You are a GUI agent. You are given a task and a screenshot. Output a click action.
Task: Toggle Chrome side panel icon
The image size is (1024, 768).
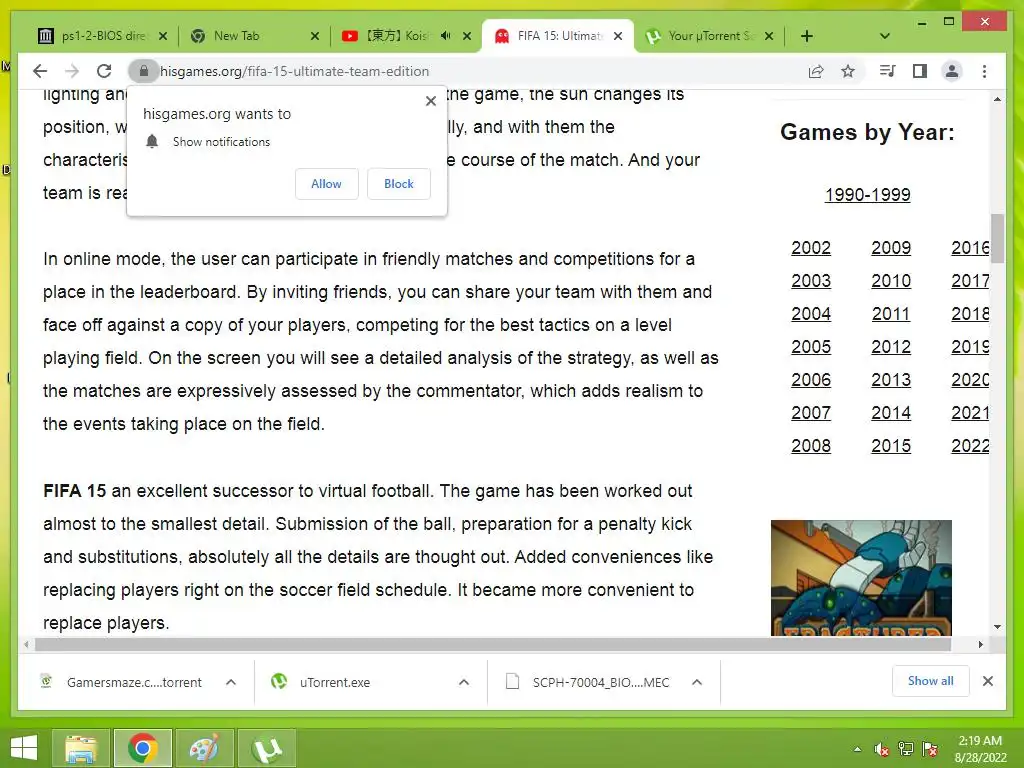[920, 71]
